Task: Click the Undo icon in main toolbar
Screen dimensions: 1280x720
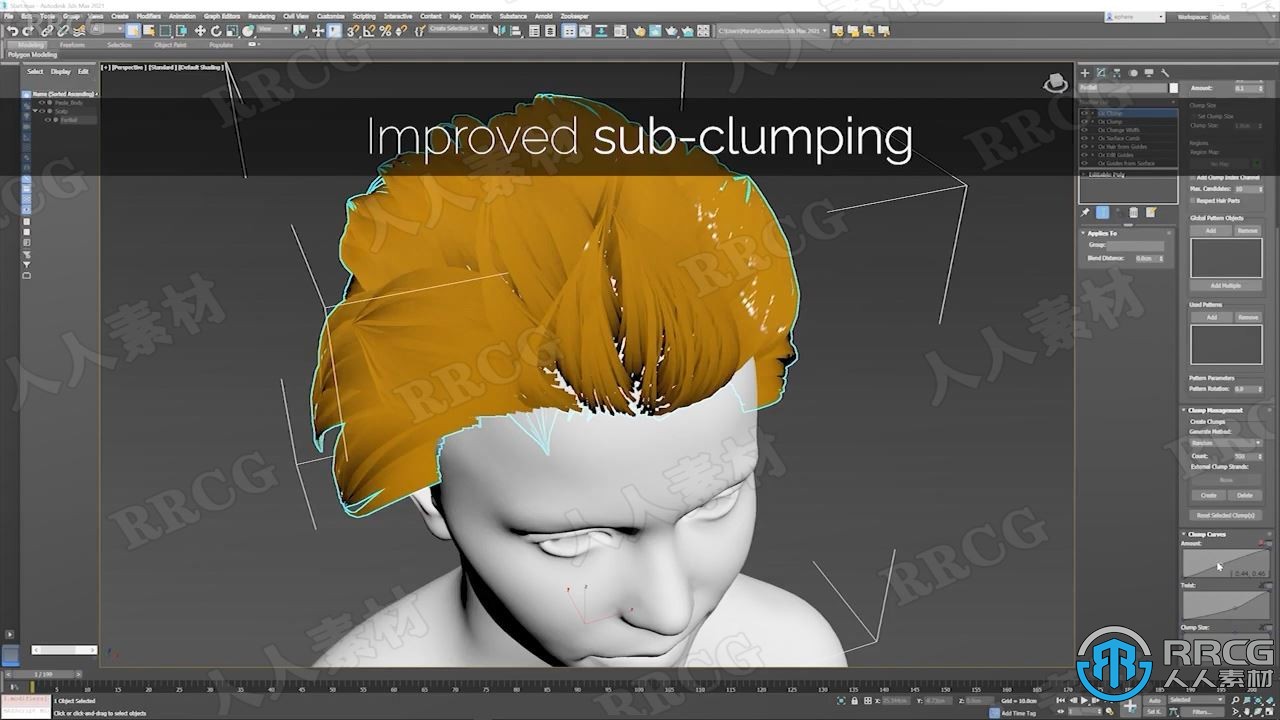Action: pos(13,31)
